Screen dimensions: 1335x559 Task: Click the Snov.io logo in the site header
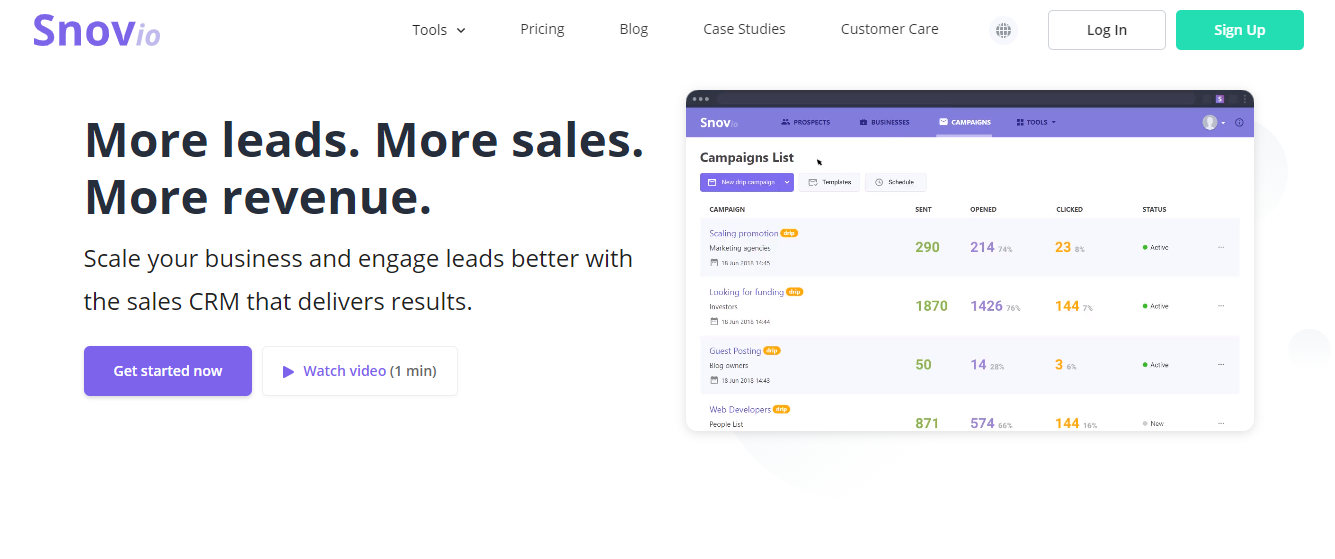tap(96, 31)
